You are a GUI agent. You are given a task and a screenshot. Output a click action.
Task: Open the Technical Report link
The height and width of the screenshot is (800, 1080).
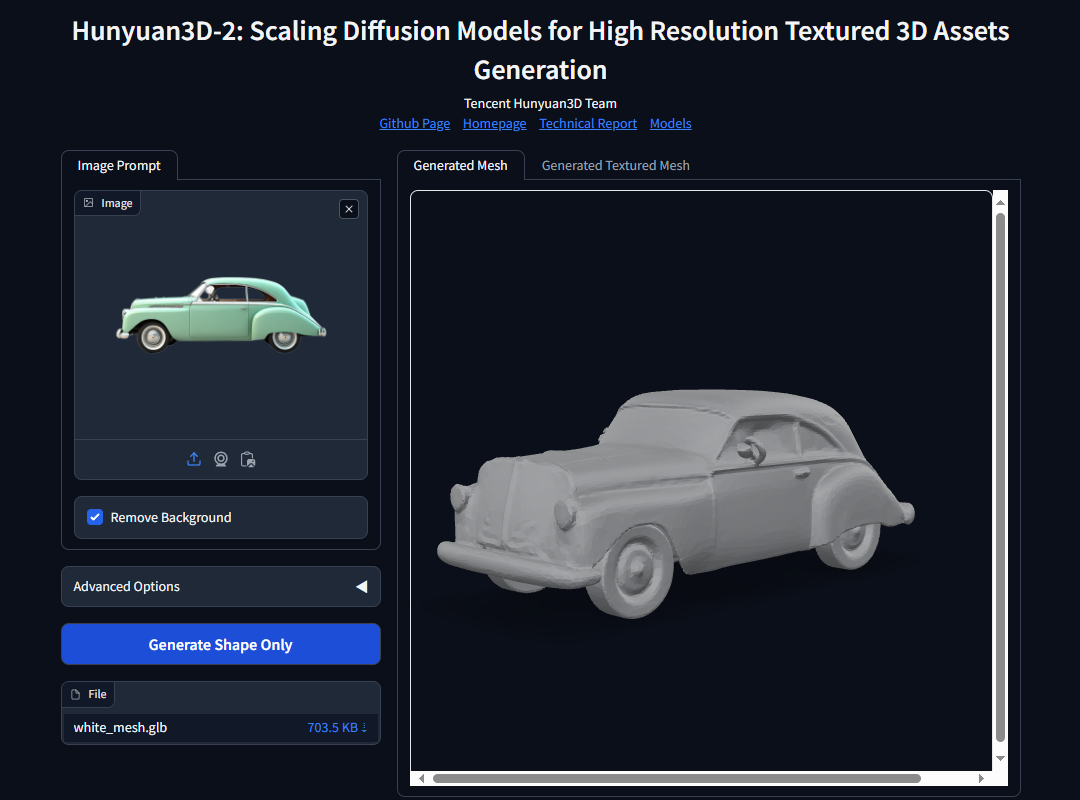(x=588, y=124)
